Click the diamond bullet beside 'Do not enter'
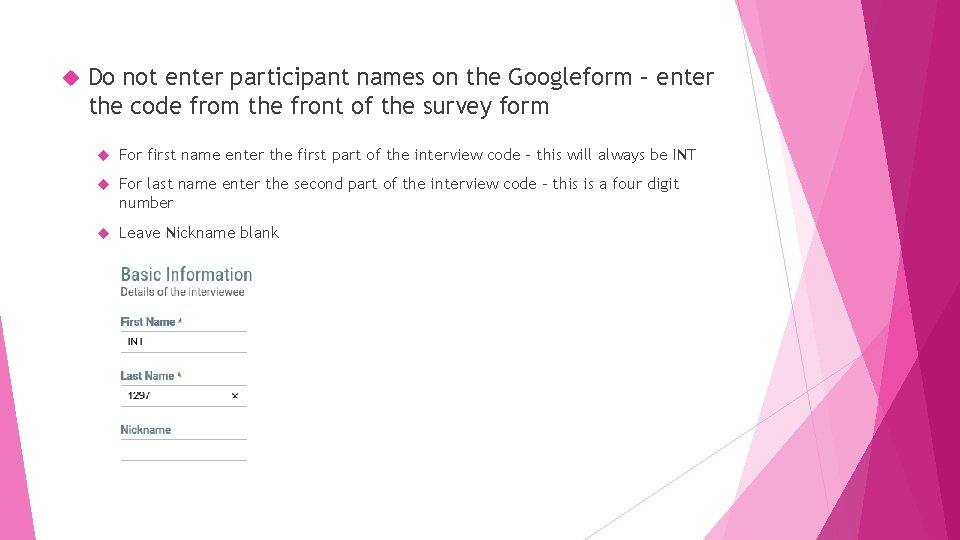Viewport: 960px width, 540px height. point(70,77)
